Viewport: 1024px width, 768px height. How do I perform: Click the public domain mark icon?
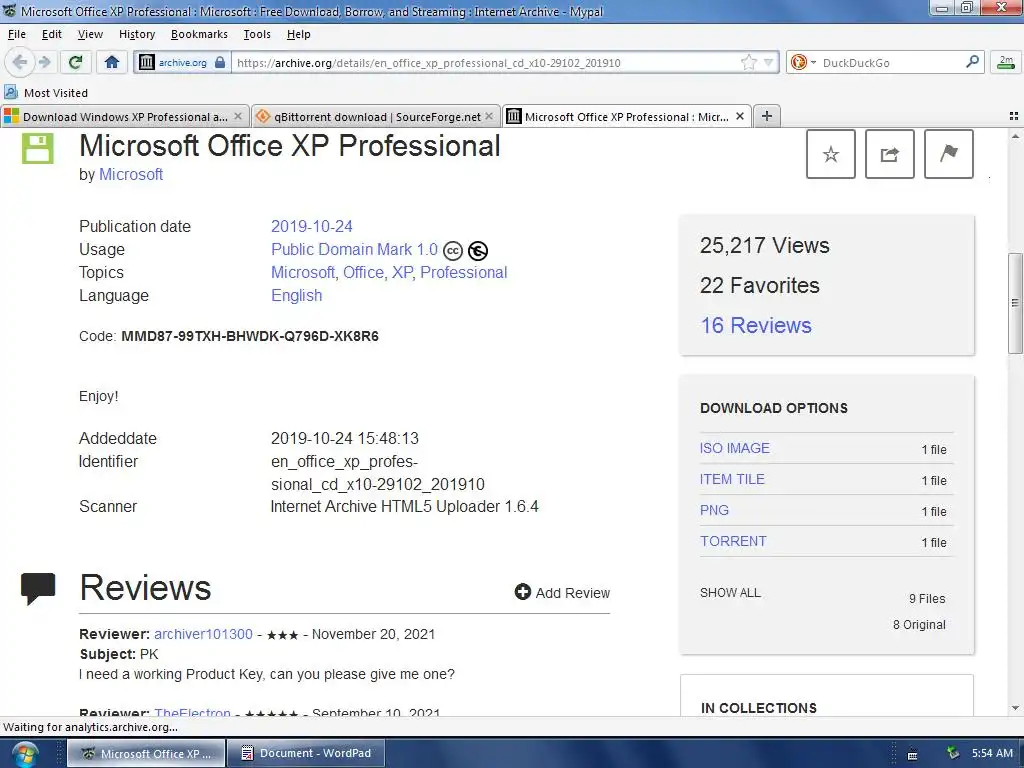pos(478,251)
